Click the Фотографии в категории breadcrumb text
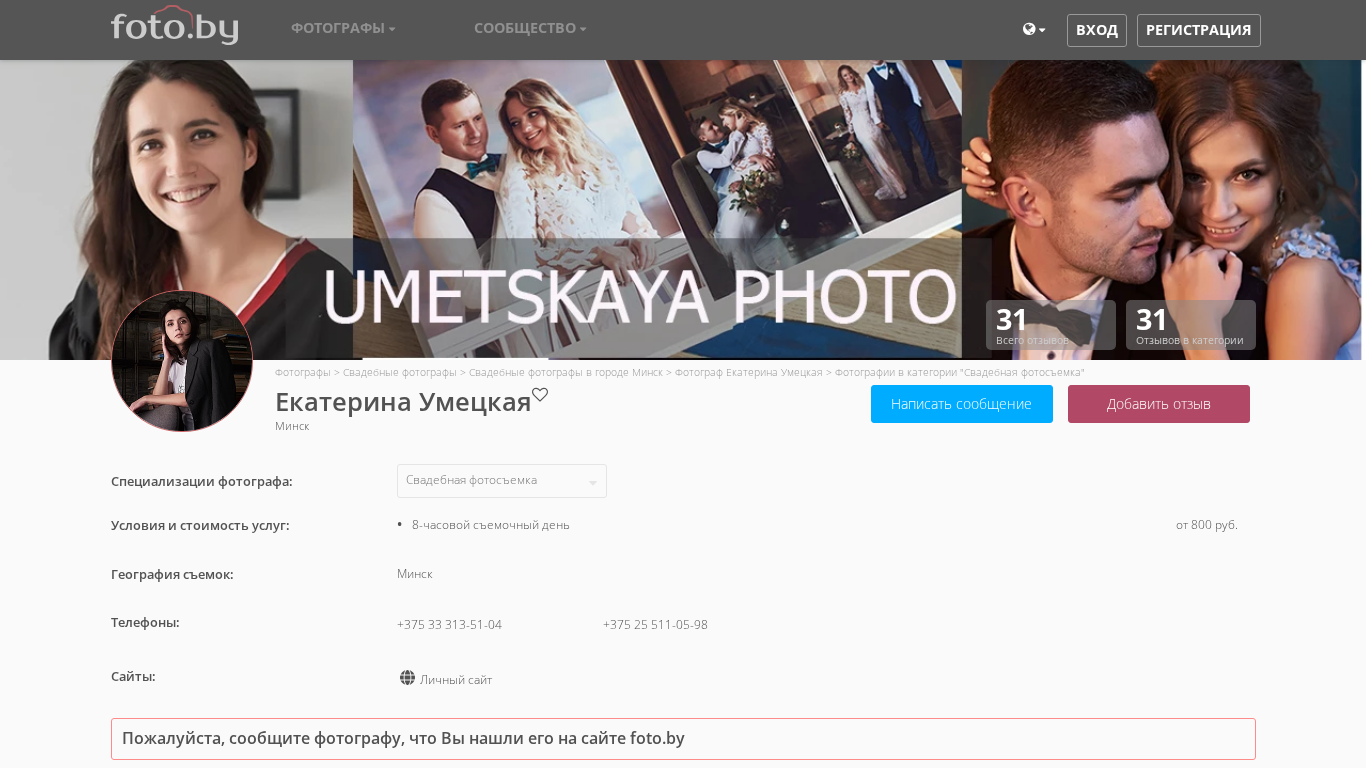The width and height of the screenshot is (1366, 768). [960, 372]
